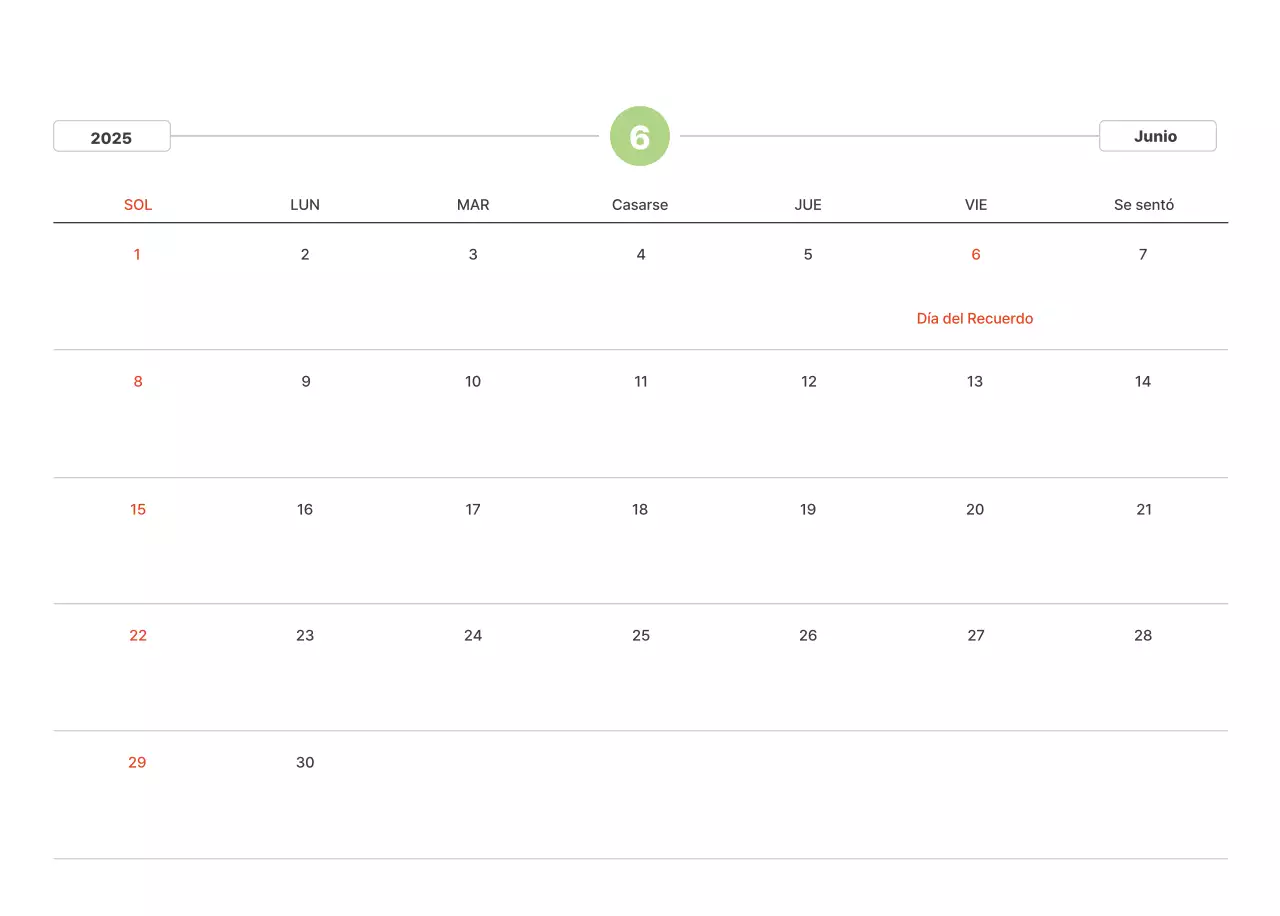Image resolution: width=1280 pixels, height=916 pixels.
Task: Select day 15 on the calendar
Action: click(x=138, y=509)
